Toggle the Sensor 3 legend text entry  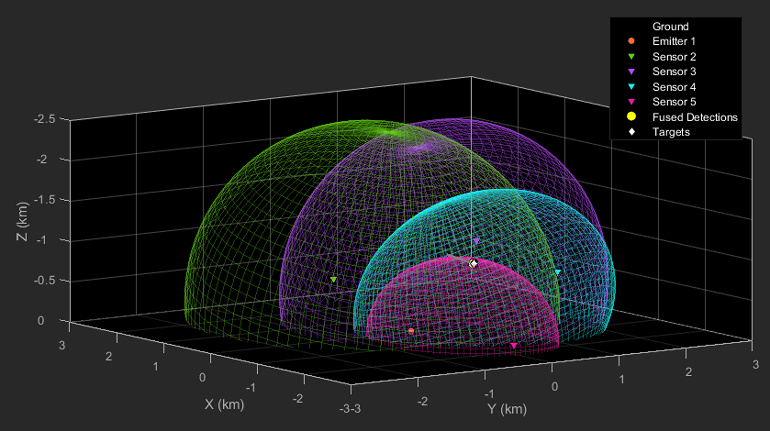674,72
